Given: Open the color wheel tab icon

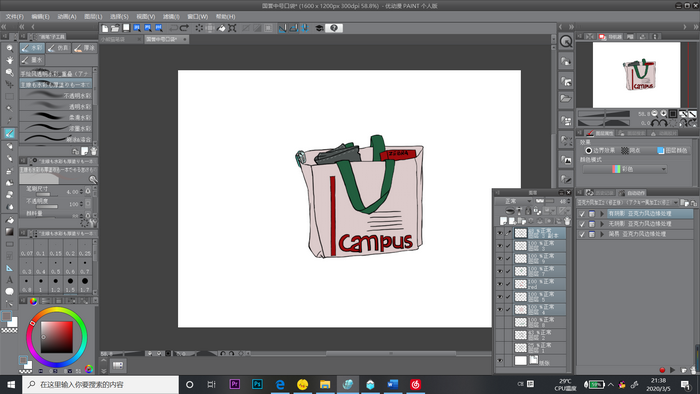Looking at the screenshot, I should pyautogui.click(x=33, y=301).
